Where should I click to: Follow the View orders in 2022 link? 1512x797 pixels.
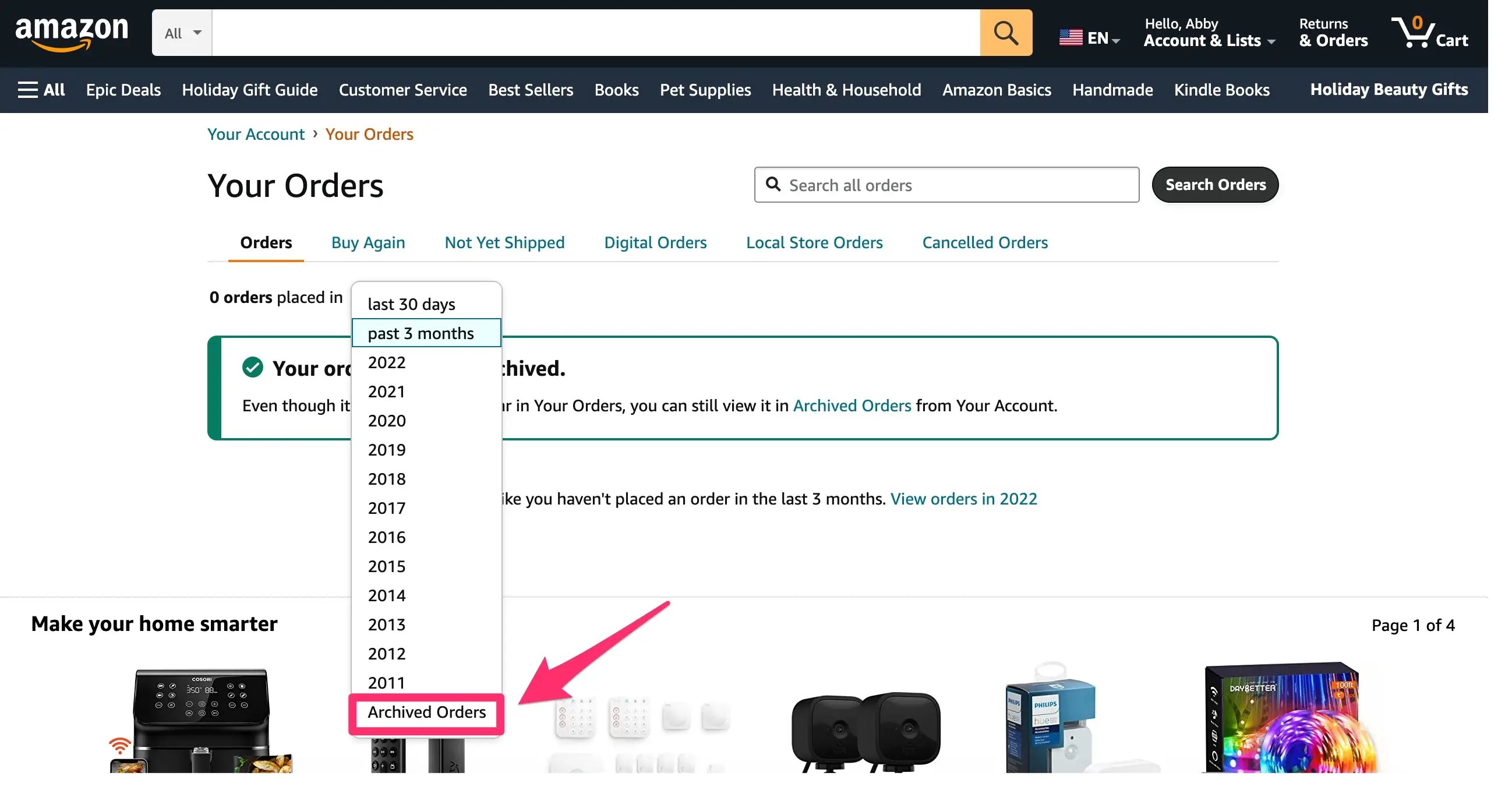pos(963,499)
